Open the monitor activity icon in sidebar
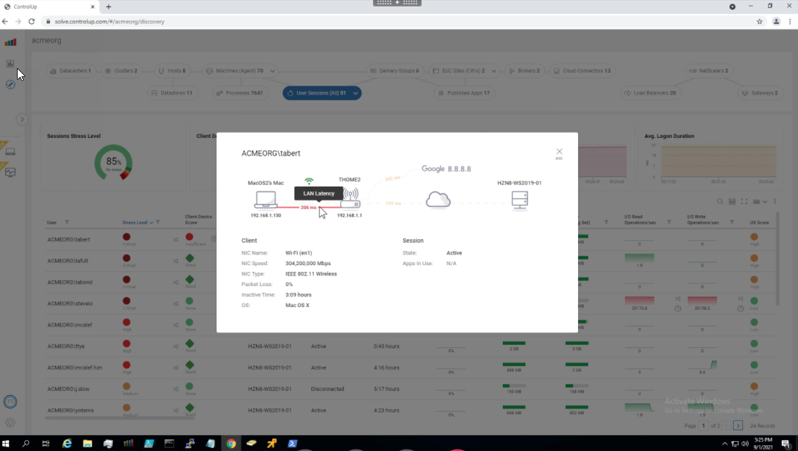Image resolution: width=798 pixels, height=451 pixels. tap(10, 173)
